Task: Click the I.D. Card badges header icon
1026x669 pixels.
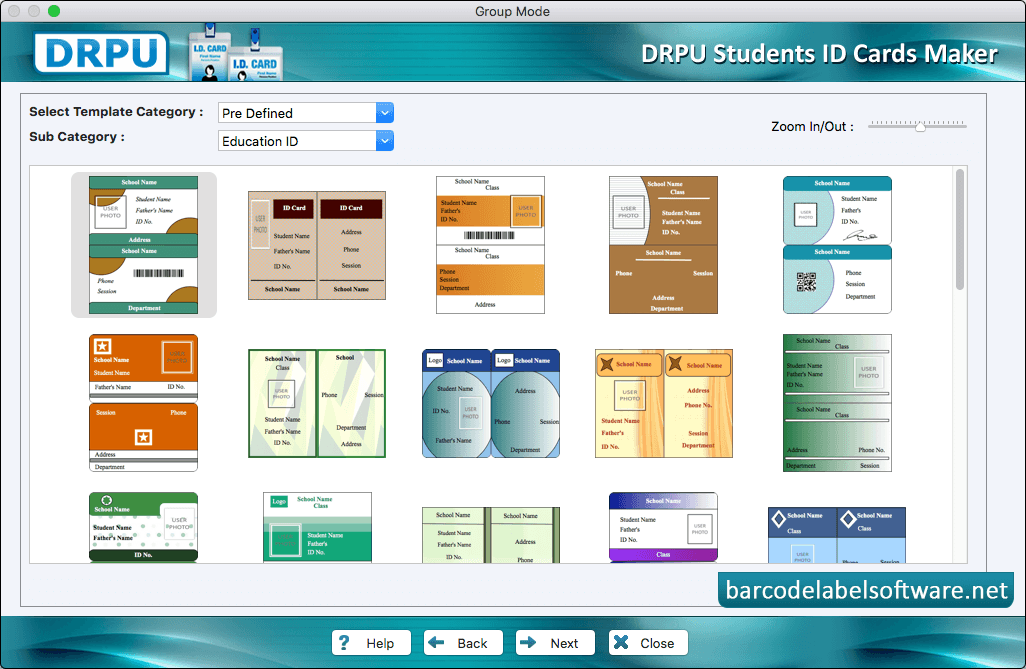Action: tap(236, 53)
